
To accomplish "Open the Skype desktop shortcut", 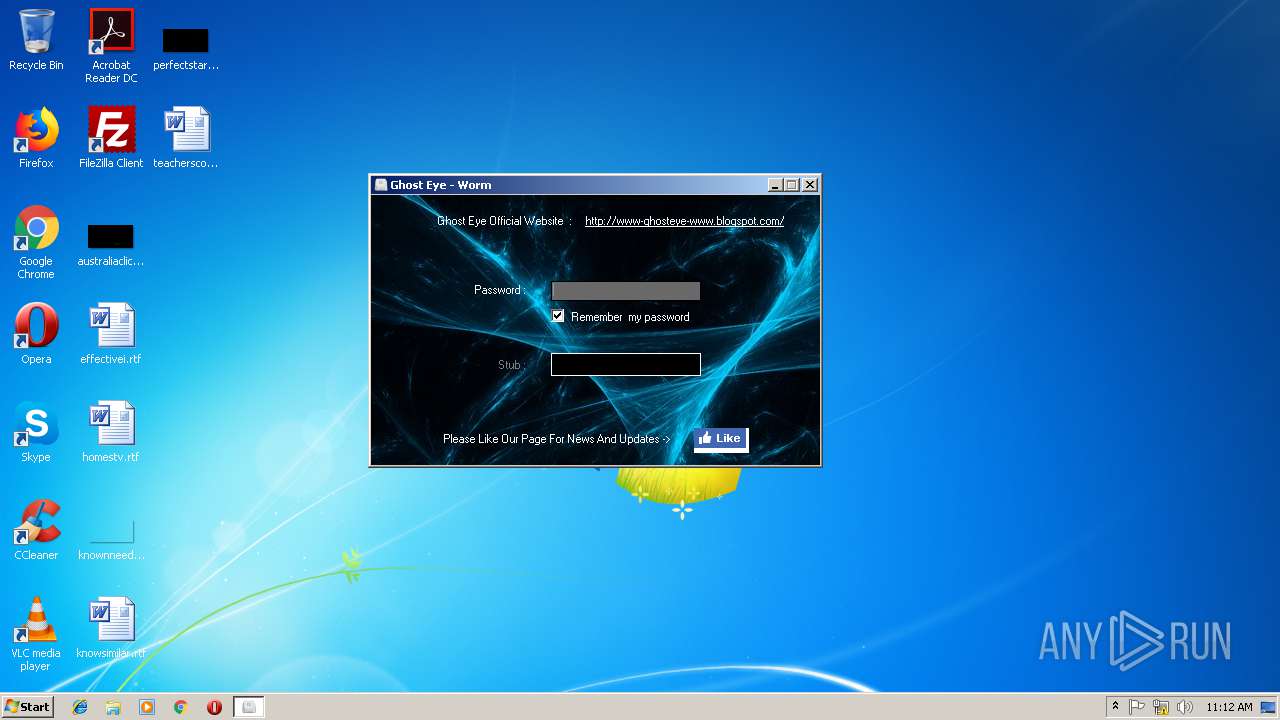I will pos(36,432).
